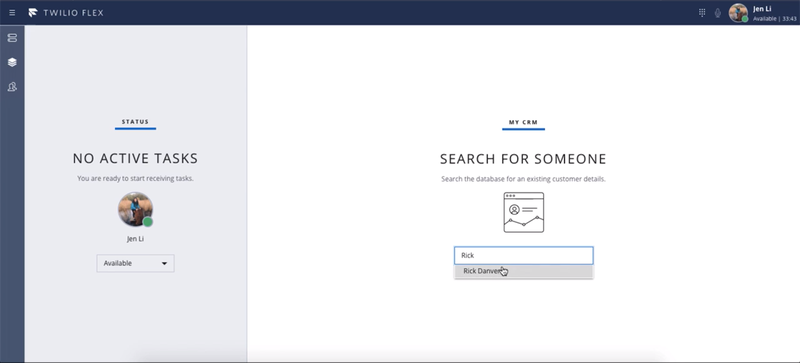Toggle the microphone mute icon
This screenshot has height=363, width=800.
(x=718, y=13)
